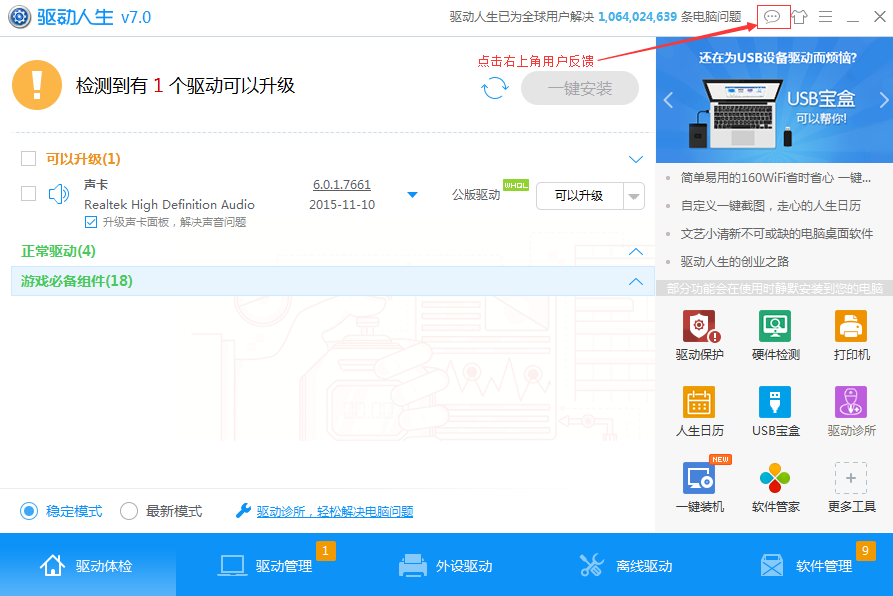Open 文艺小清新 desktop software link
Viewport: 893px width, 596px height.
[x=777, y=233]
